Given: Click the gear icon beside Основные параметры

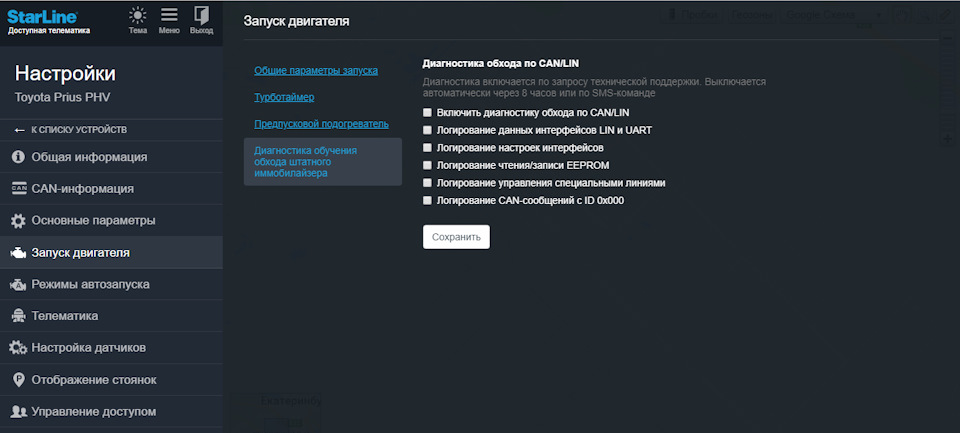Looking at the screenshot, I should (19, 221).
